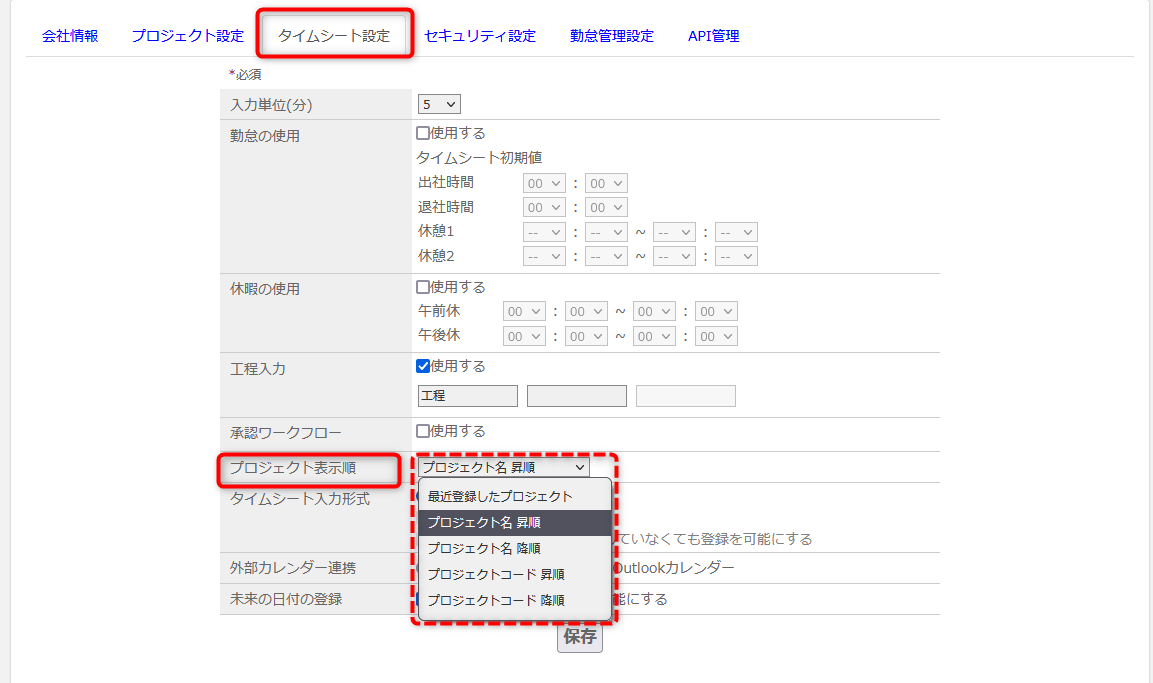Uncheck 工程入力 使用する checkbox

pyautogui.click(x=423, y=366)
